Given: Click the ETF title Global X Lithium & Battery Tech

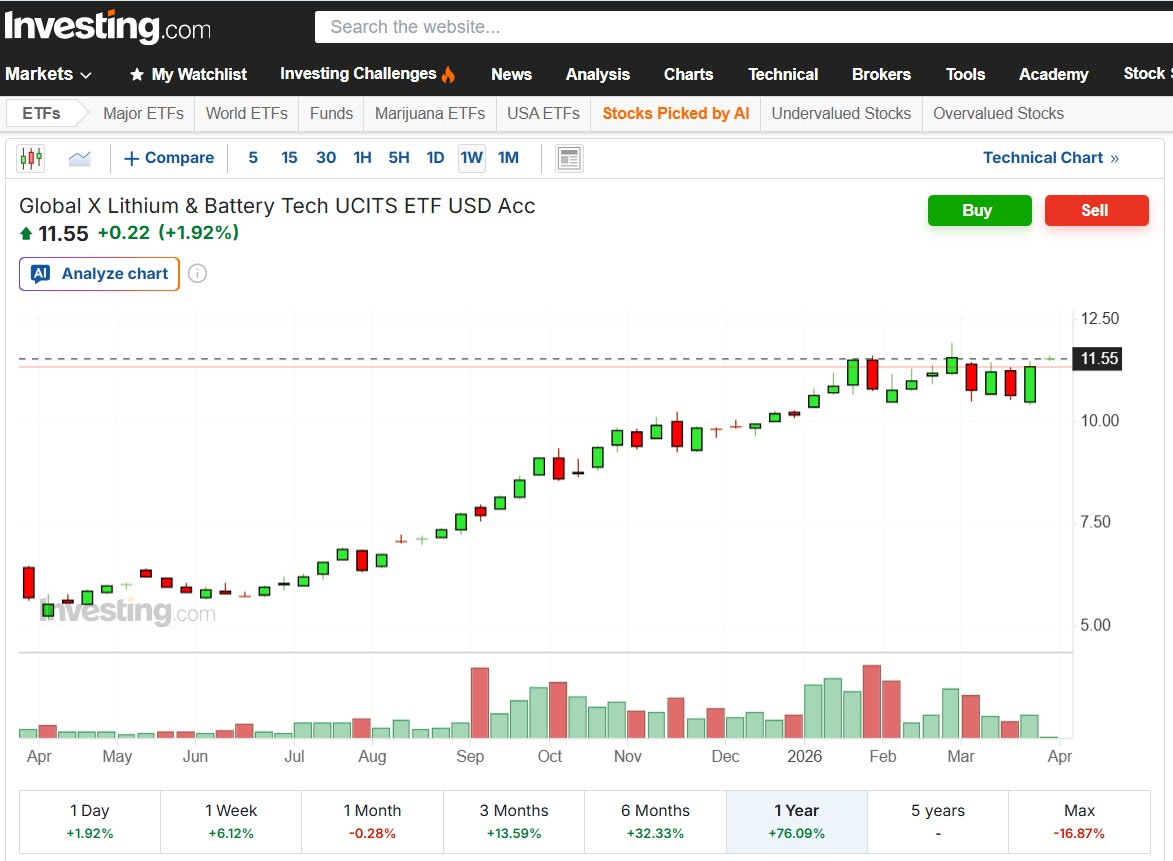Looking at the screenshot, I should [277, 206].
